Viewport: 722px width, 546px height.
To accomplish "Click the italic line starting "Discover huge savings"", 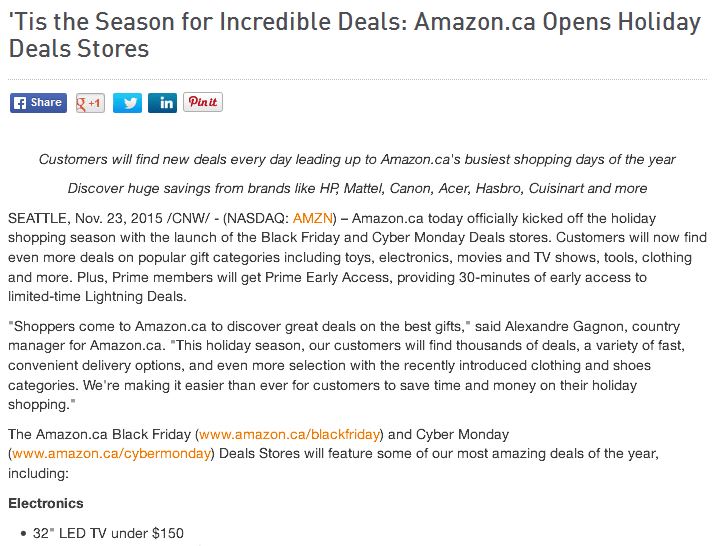I will (357, 188).
